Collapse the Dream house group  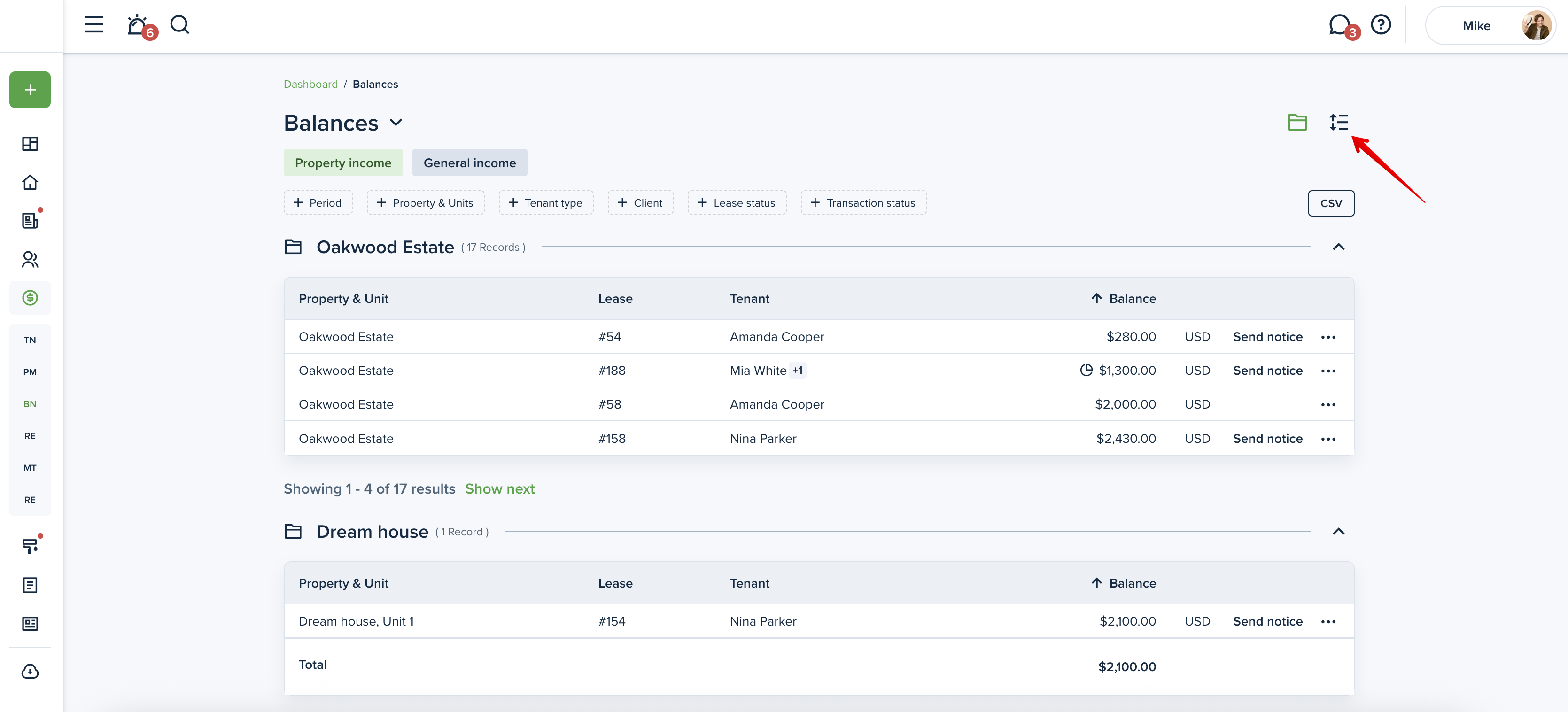(x=1338, y=531)
